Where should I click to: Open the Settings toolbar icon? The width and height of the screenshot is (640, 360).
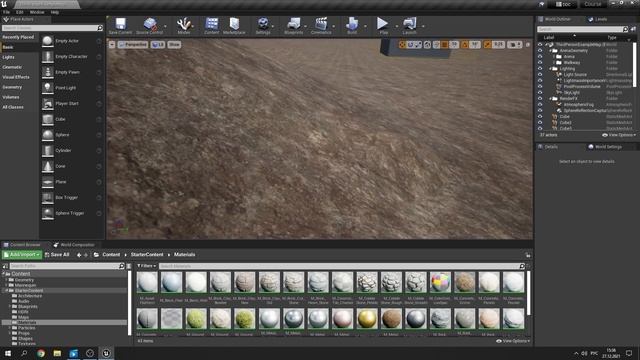263,26
